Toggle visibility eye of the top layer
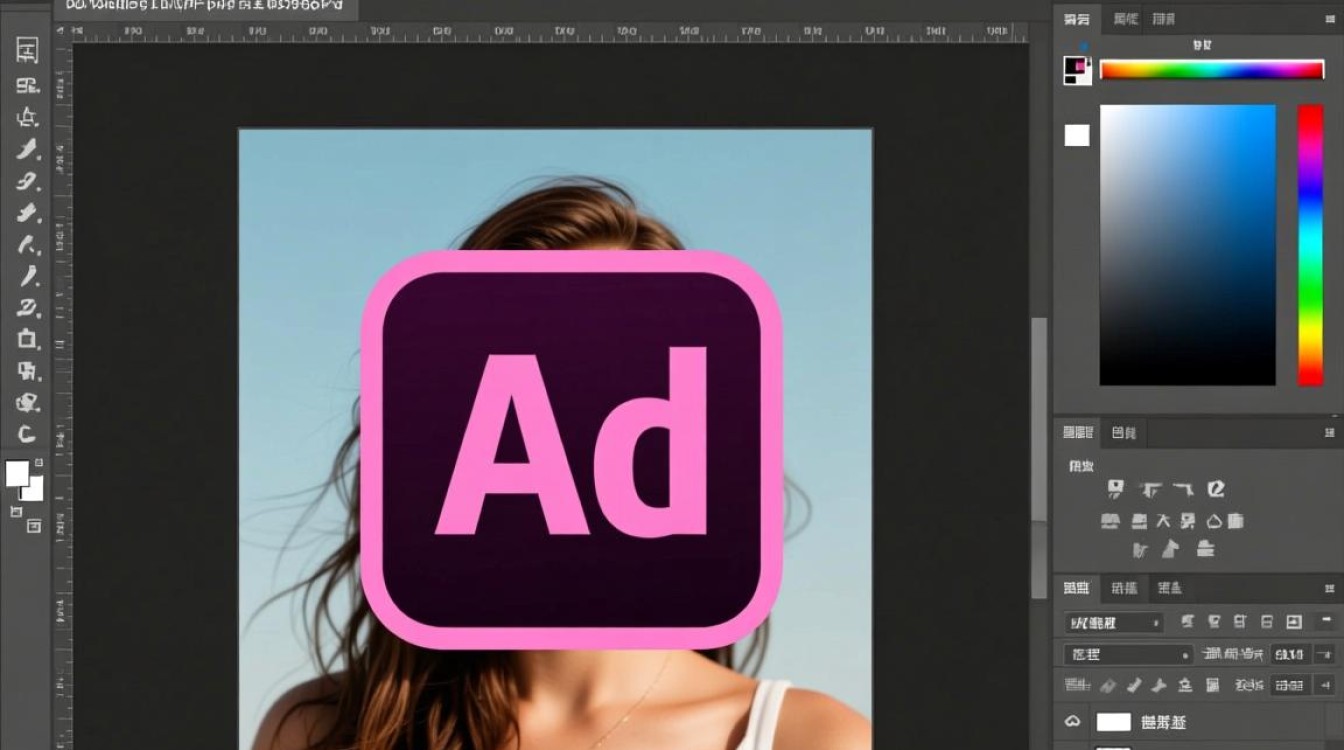 [x=1073, y=721]
